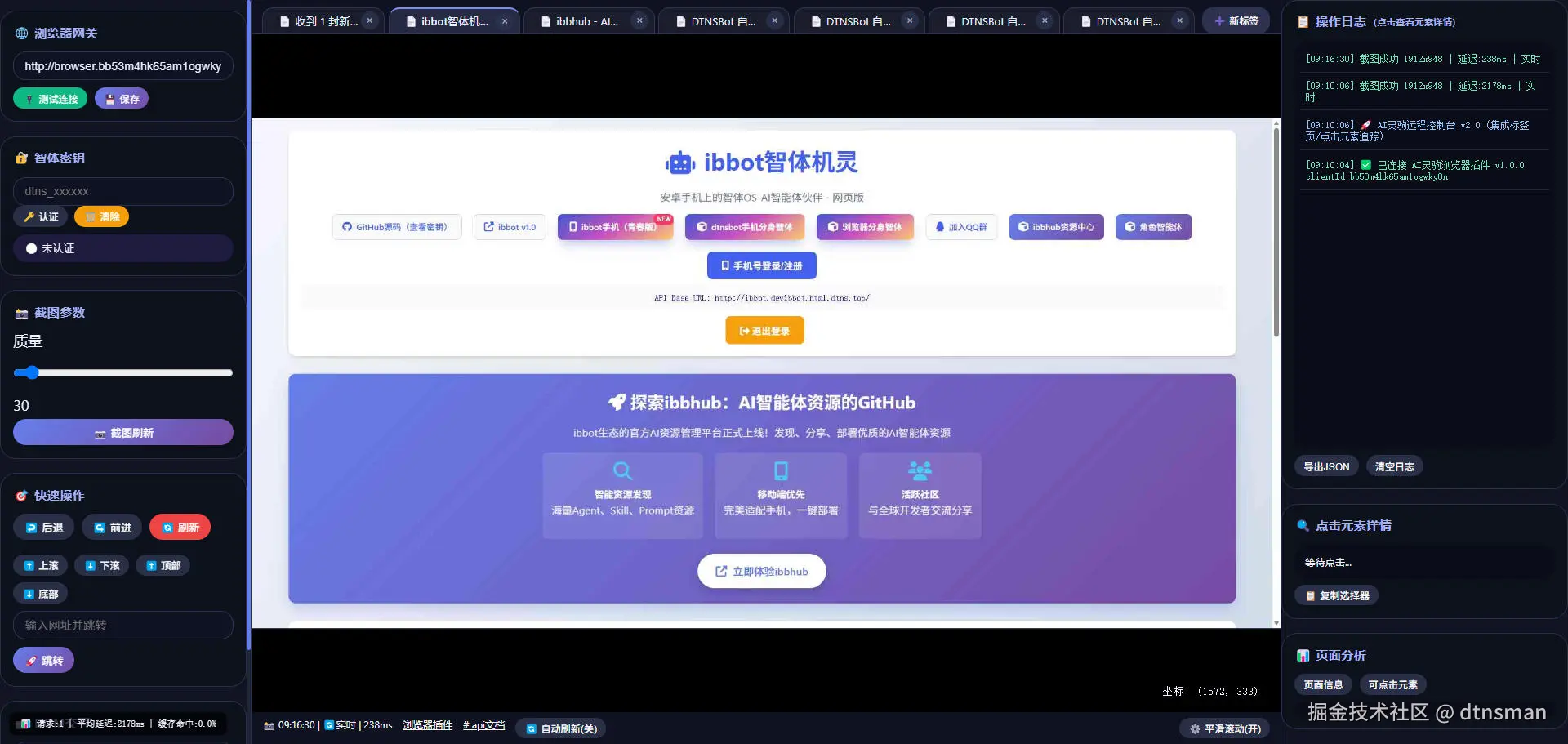
Task: Click the ibbot robot logo icon
Action: [680, 163]
